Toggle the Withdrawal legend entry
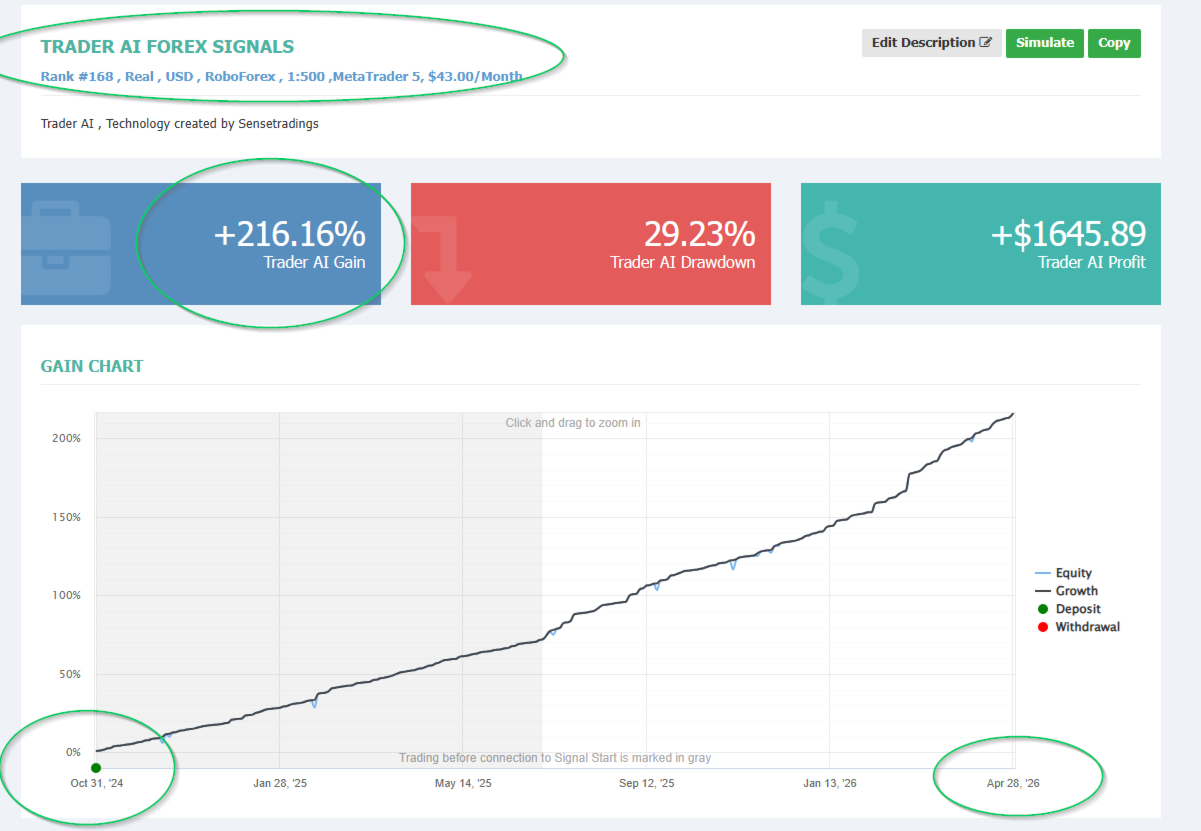Image resolution: width=1201 pixels, height=831 pixels. click(x=1077, y=627)
